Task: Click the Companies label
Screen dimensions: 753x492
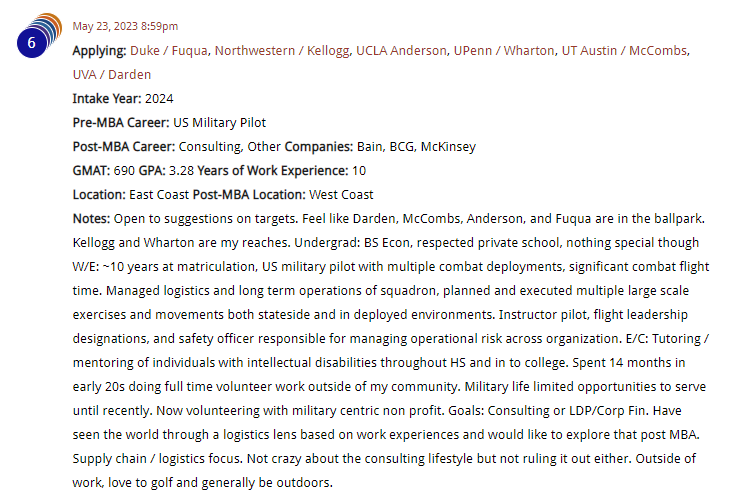Action: click(319, 147)
